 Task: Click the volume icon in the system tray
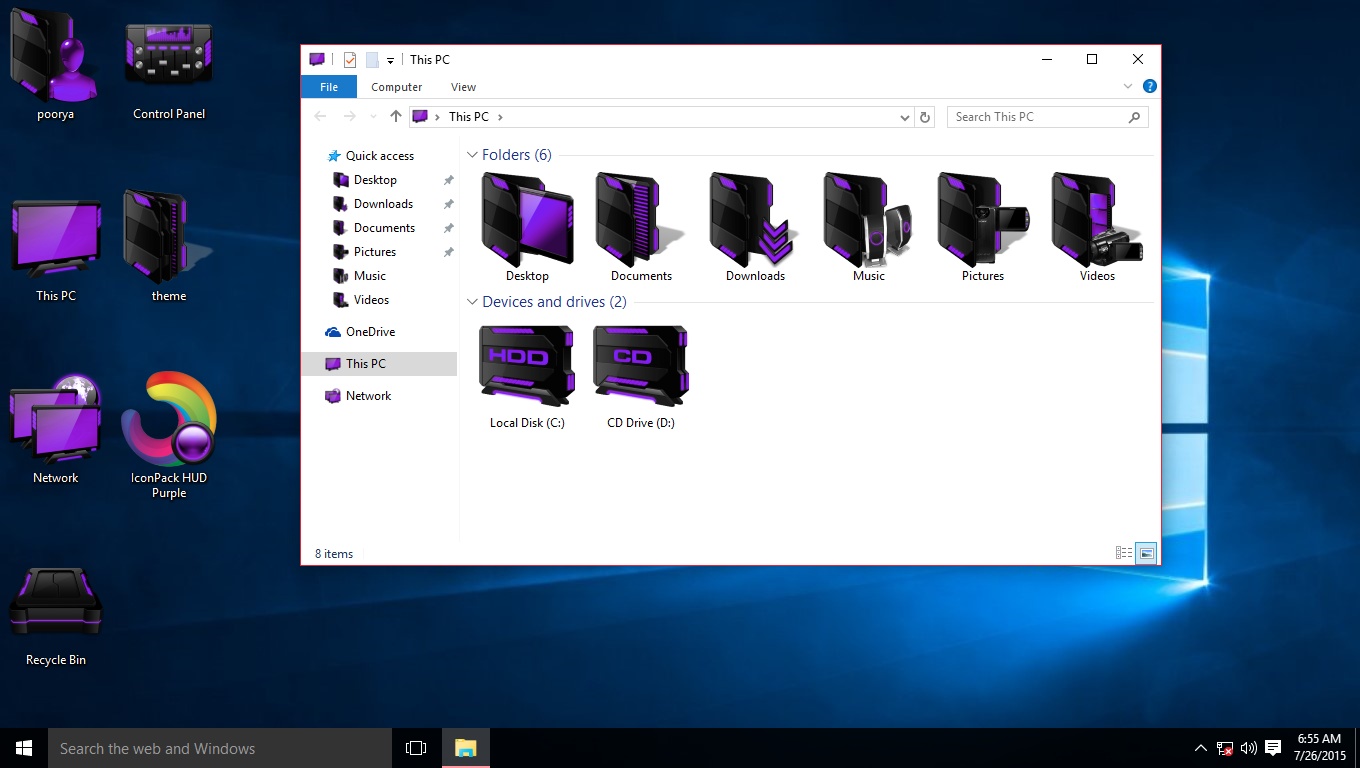click(1248, 747)
